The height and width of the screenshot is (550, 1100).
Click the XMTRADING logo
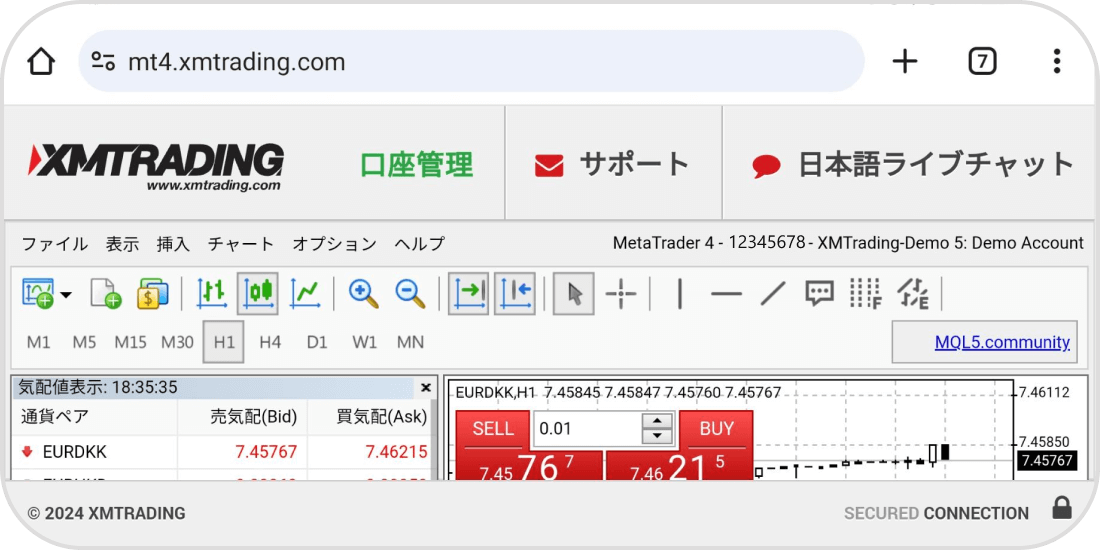pyautogui.click(x=156, y=166)
